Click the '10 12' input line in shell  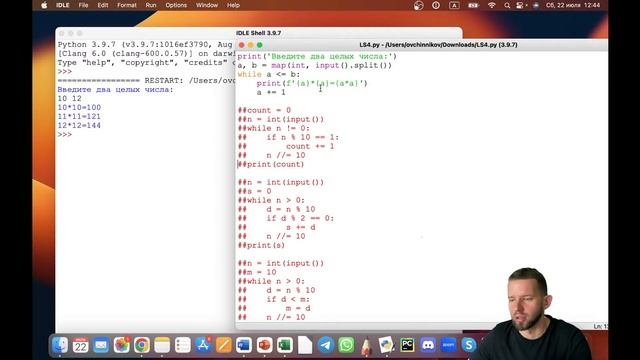coord(69,98)
